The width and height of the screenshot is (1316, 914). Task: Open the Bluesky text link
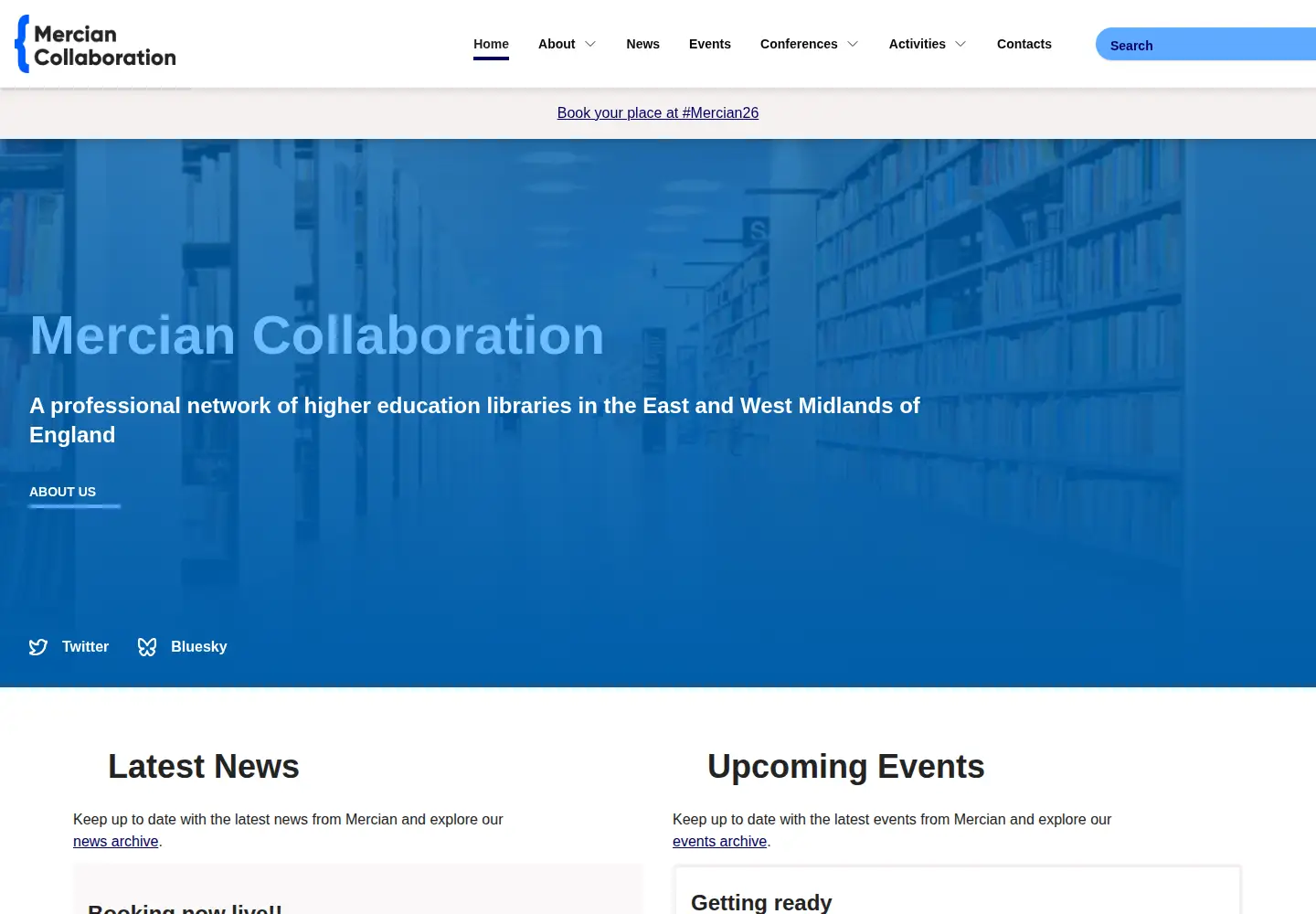(198, 646)
